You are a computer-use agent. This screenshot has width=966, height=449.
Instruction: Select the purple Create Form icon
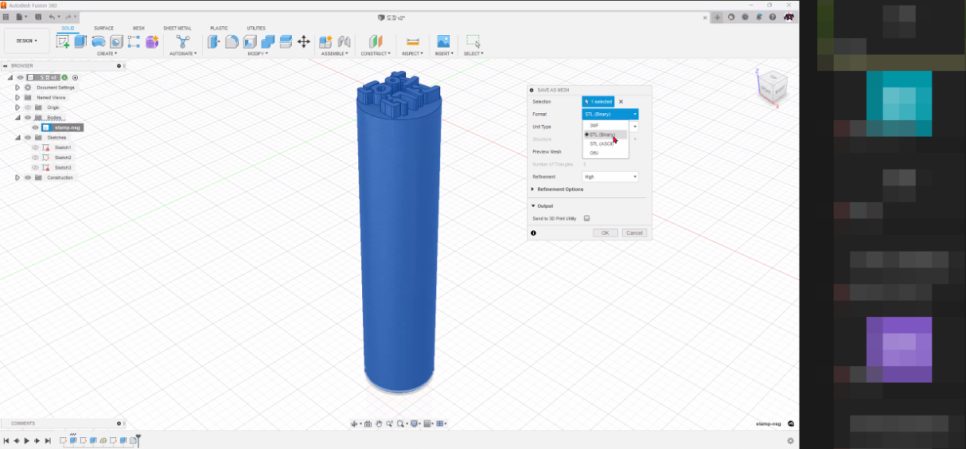(x=152, y=41)
